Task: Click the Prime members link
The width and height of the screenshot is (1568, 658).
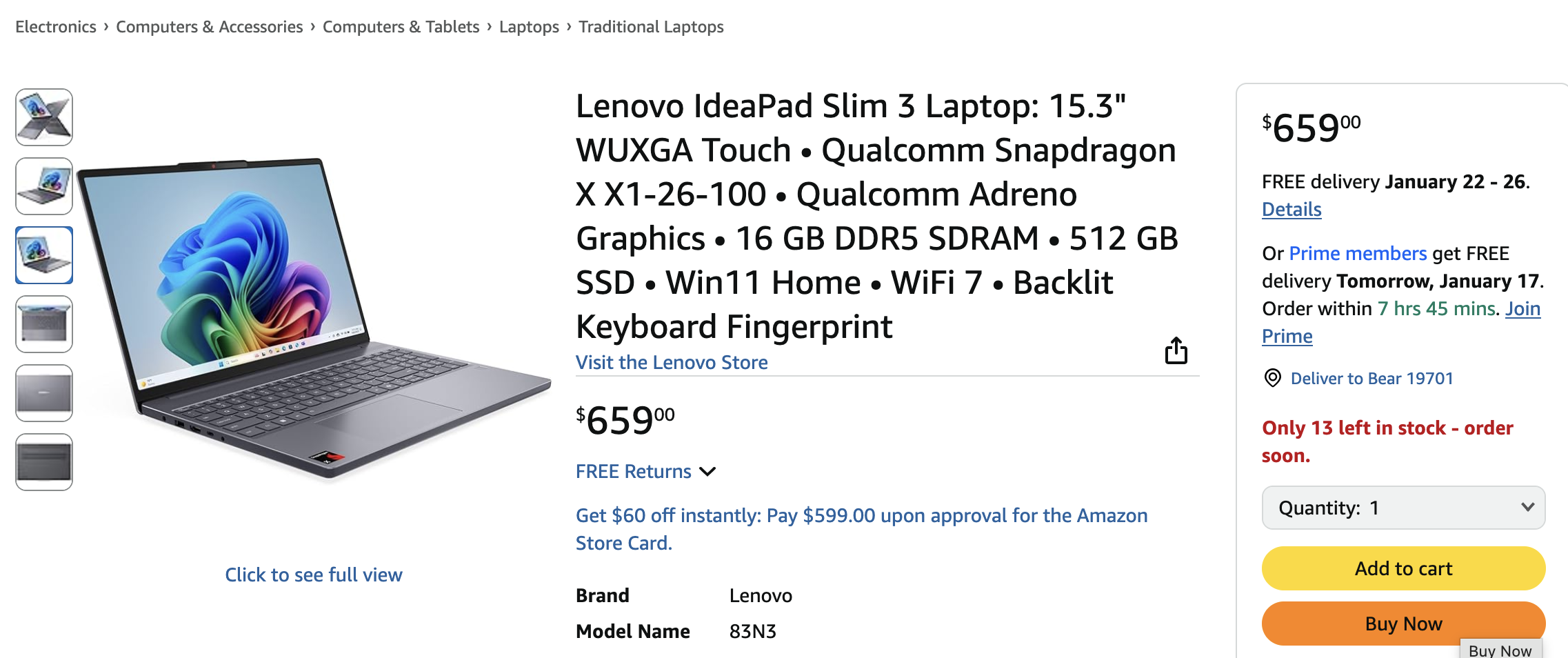Action: click(x=1358, y=254)
